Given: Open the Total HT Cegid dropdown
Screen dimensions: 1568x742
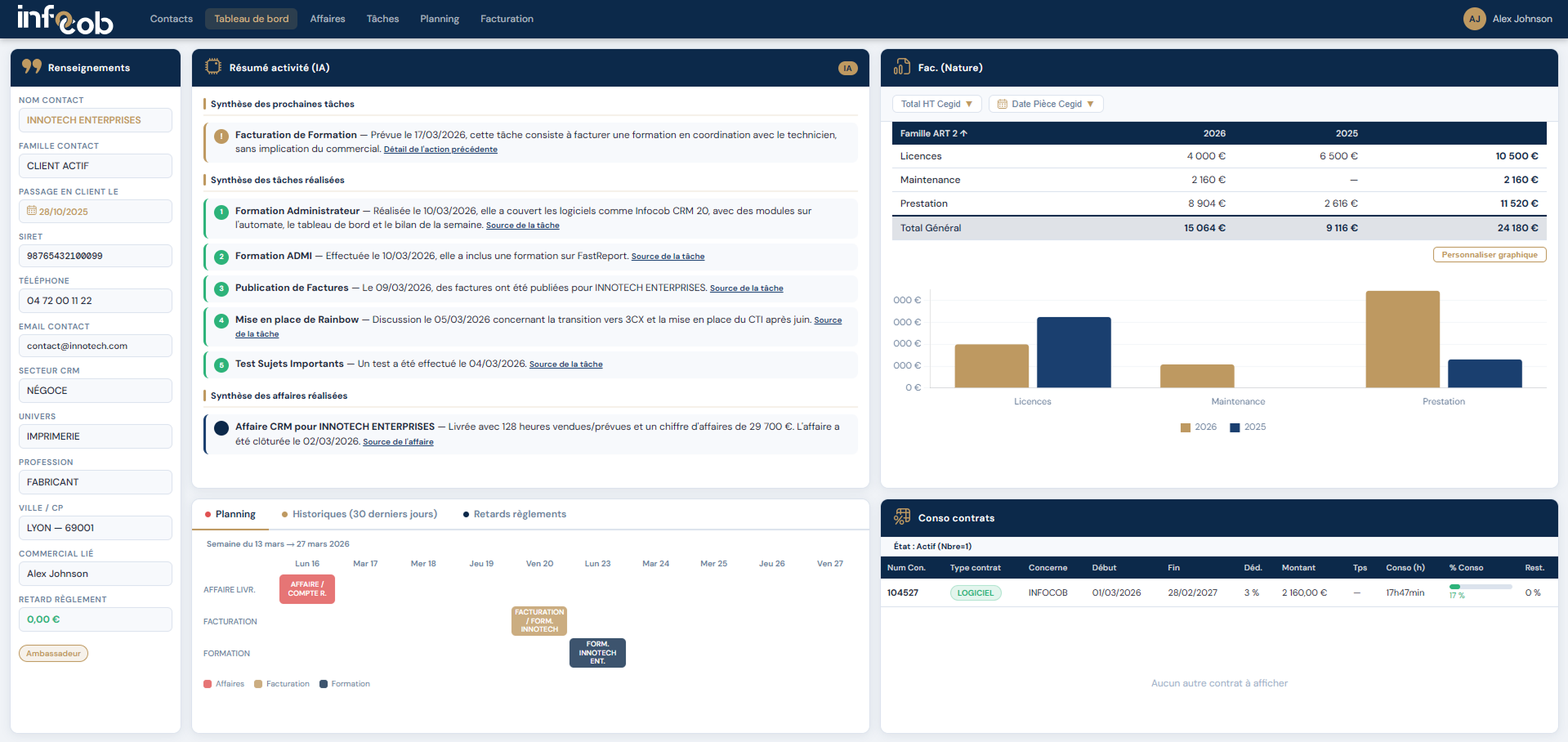Looking at the screenshot, I should coord(936,104).
